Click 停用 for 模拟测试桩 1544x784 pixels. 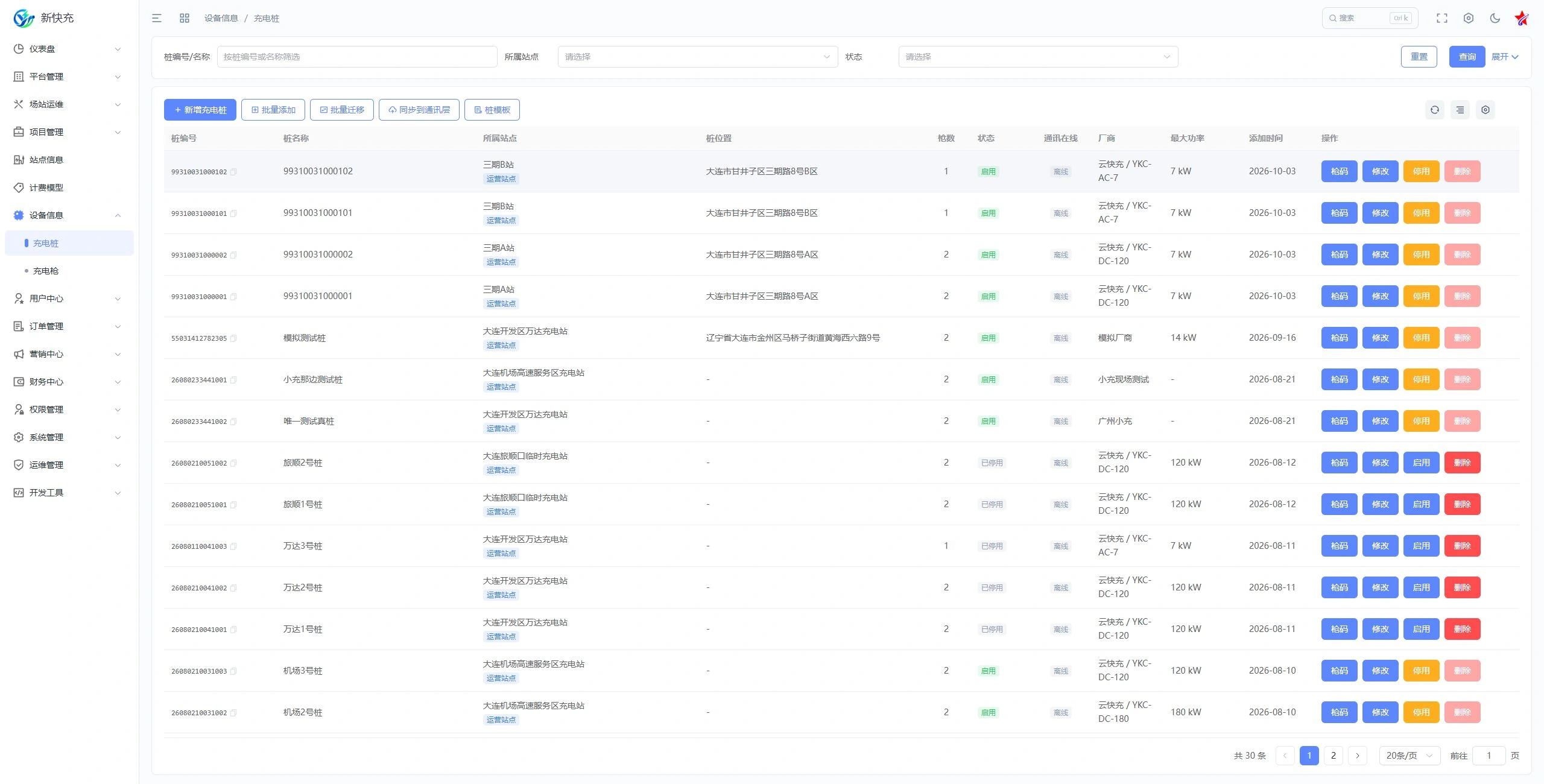tap(1422, 338)
